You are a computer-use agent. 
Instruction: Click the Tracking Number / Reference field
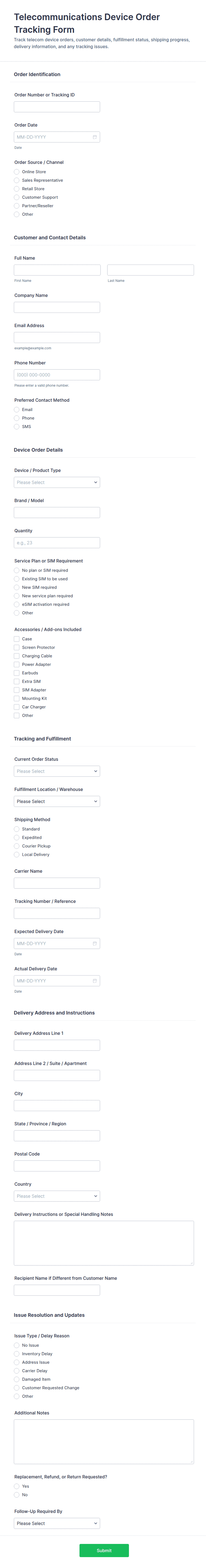[57, 913]
